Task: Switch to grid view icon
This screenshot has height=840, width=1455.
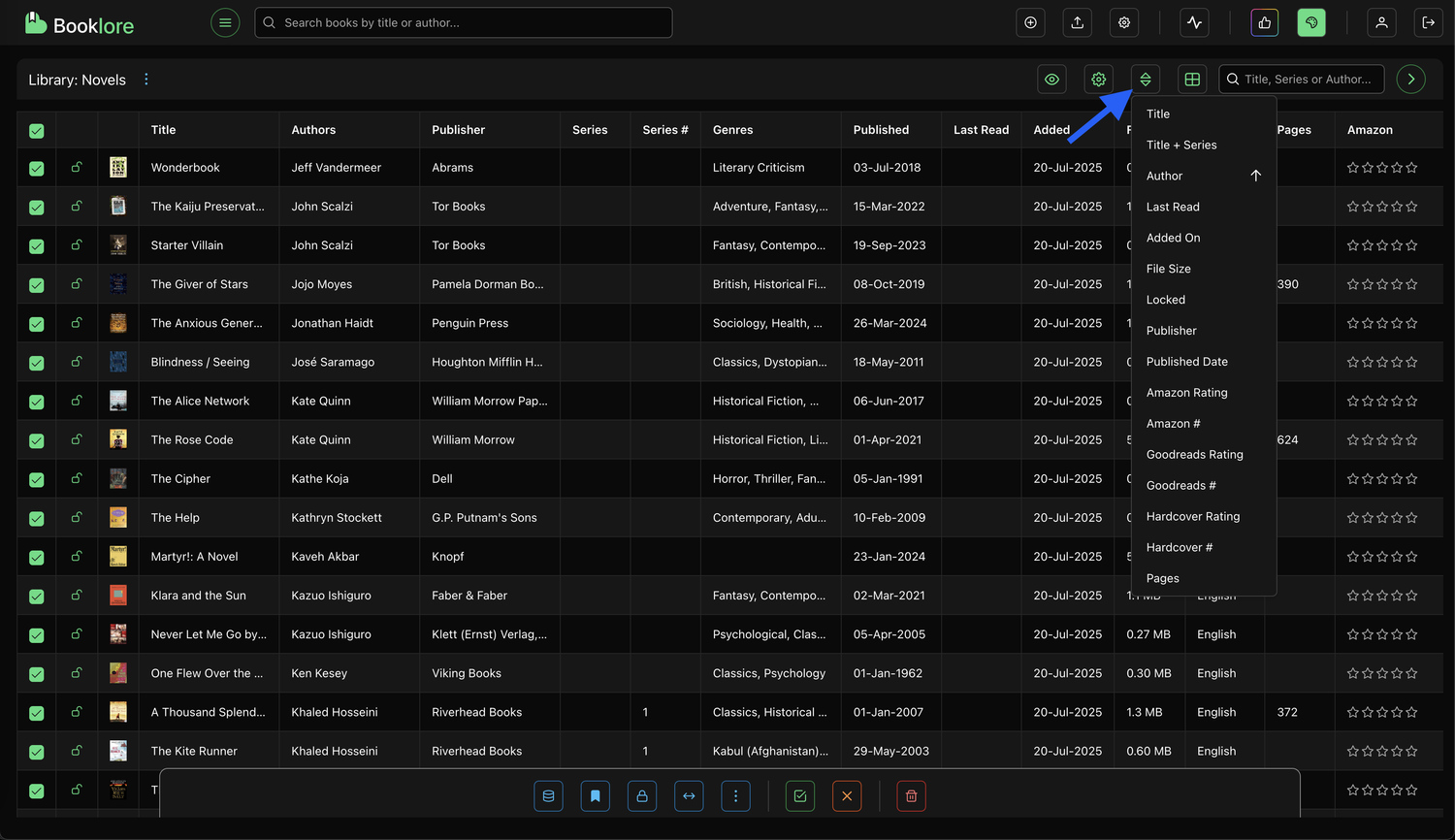Action: coord(1192,80)
